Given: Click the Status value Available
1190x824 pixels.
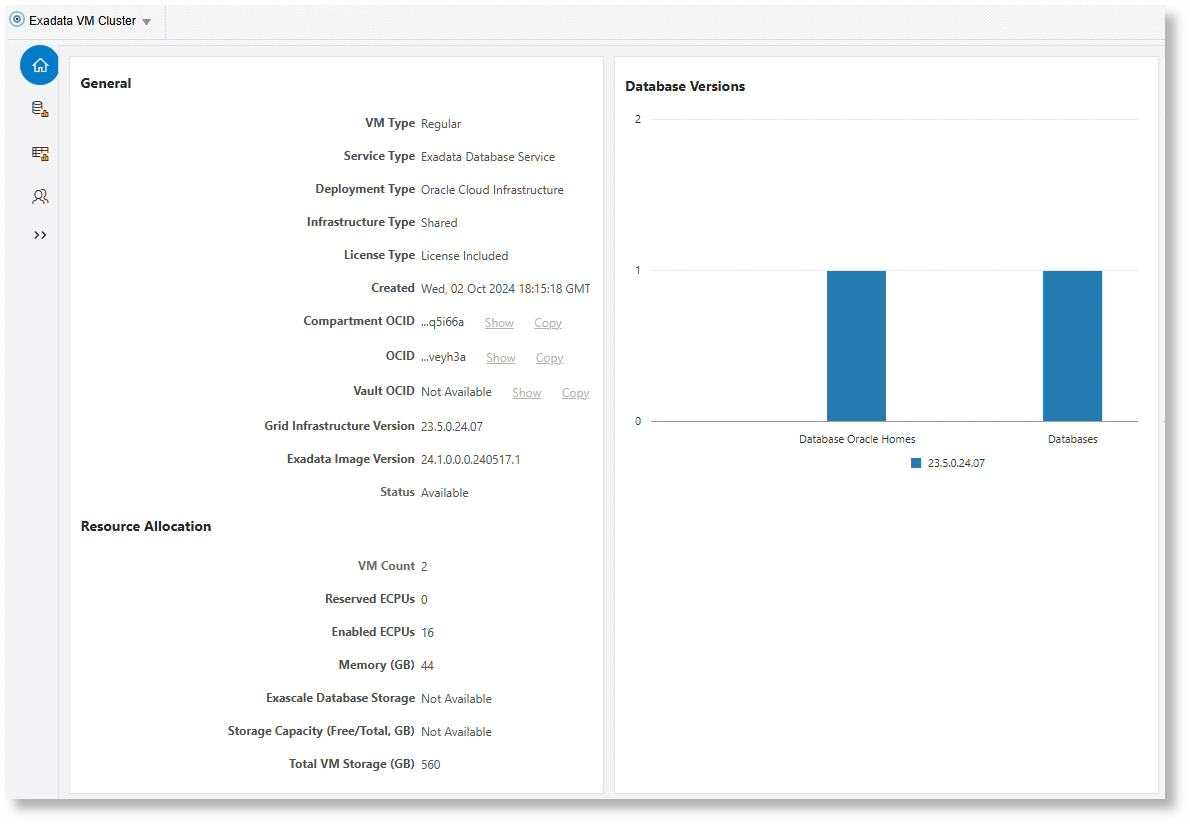Looking at the screenshot, I should [445, 492].
